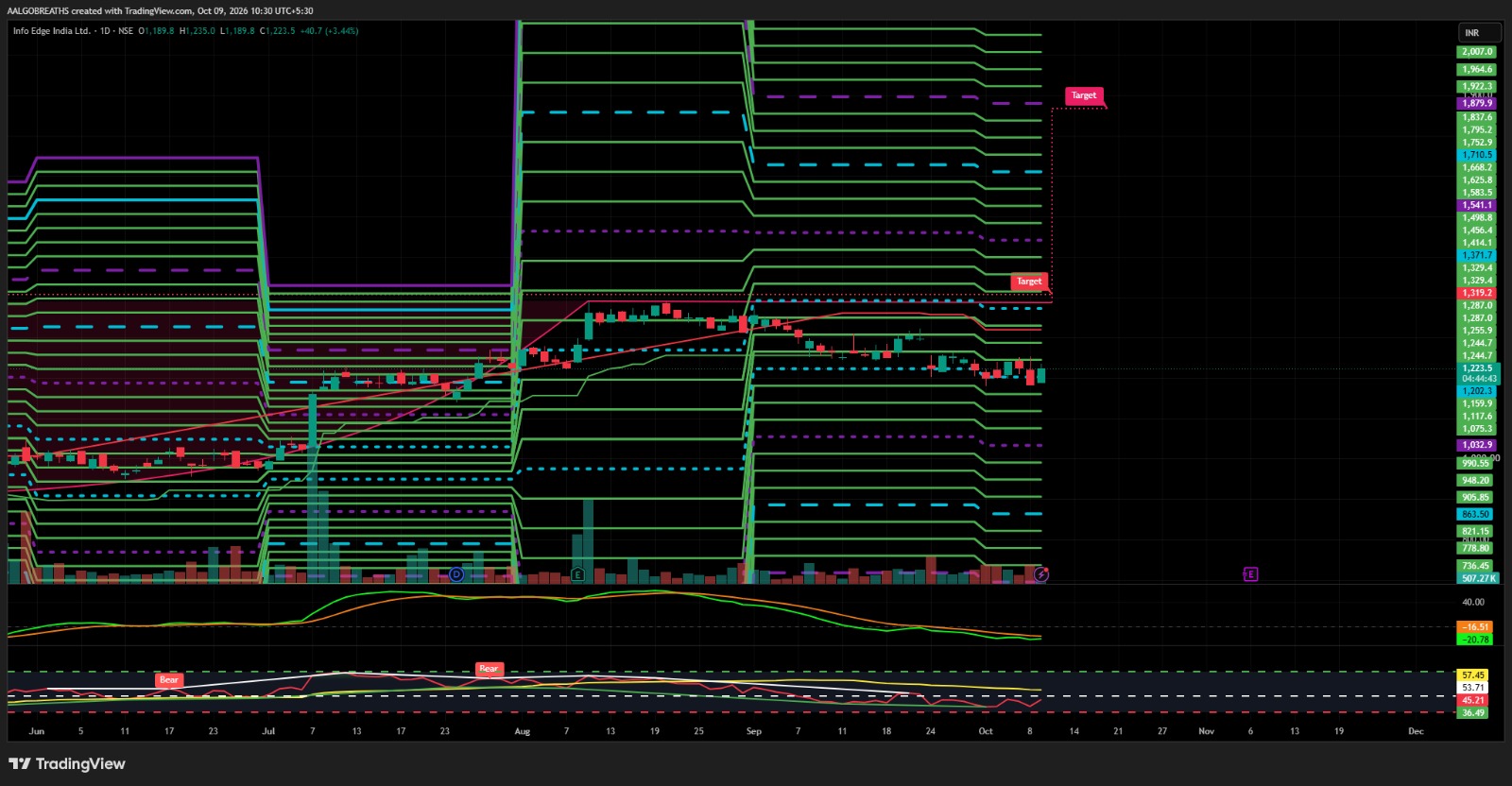This screenshot has width=1512, height=786.
Task: Click the TradingView logo
Action: click(67, 763)
